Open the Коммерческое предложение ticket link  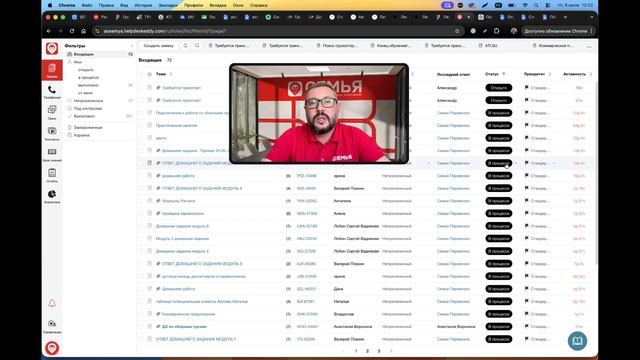coord(188,314)
